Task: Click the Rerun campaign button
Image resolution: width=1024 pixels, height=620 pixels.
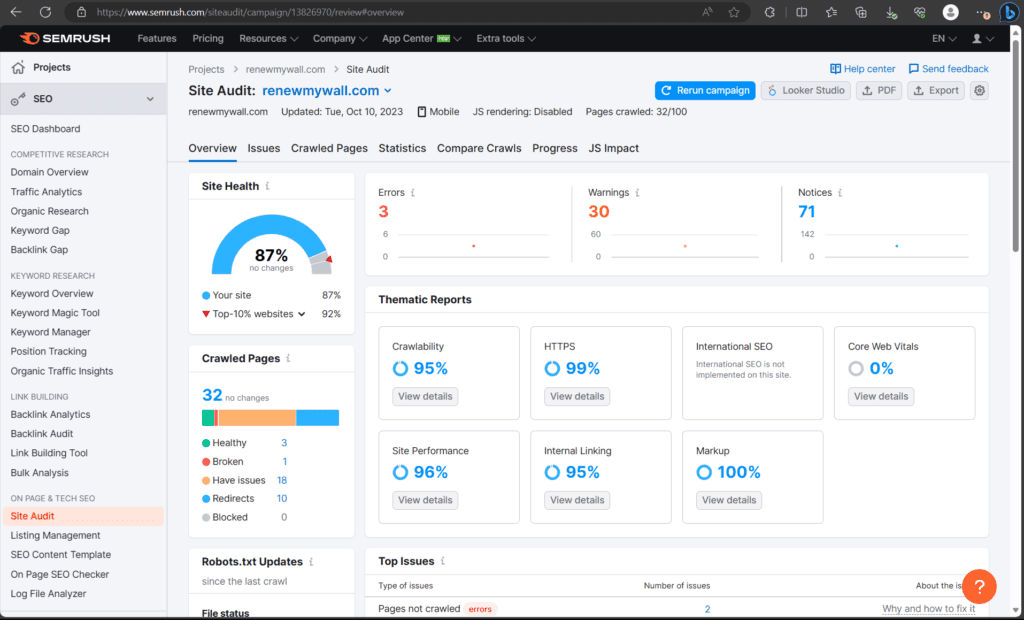Action: [x=705, y=91]
